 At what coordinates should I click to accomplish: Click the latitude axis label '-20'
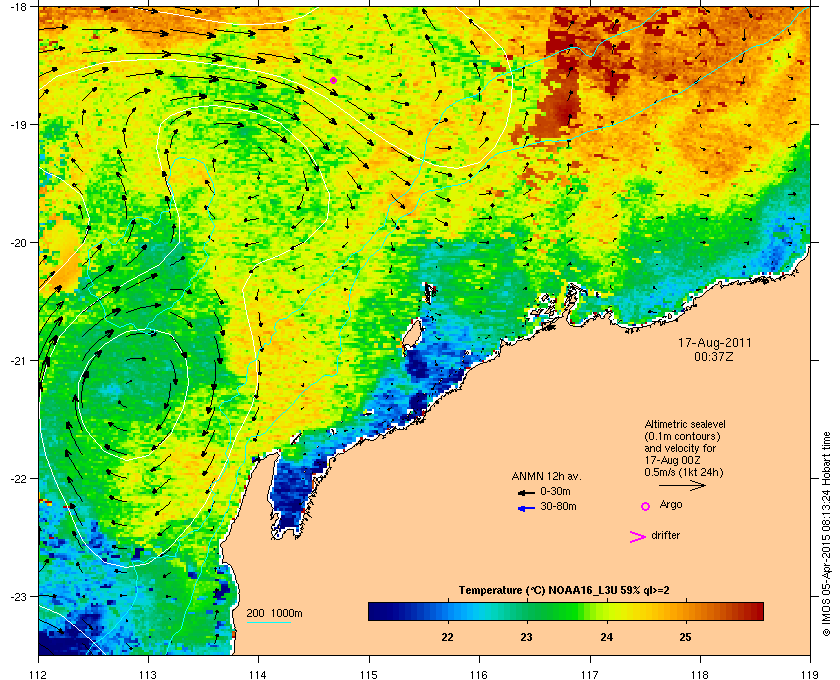18,243
